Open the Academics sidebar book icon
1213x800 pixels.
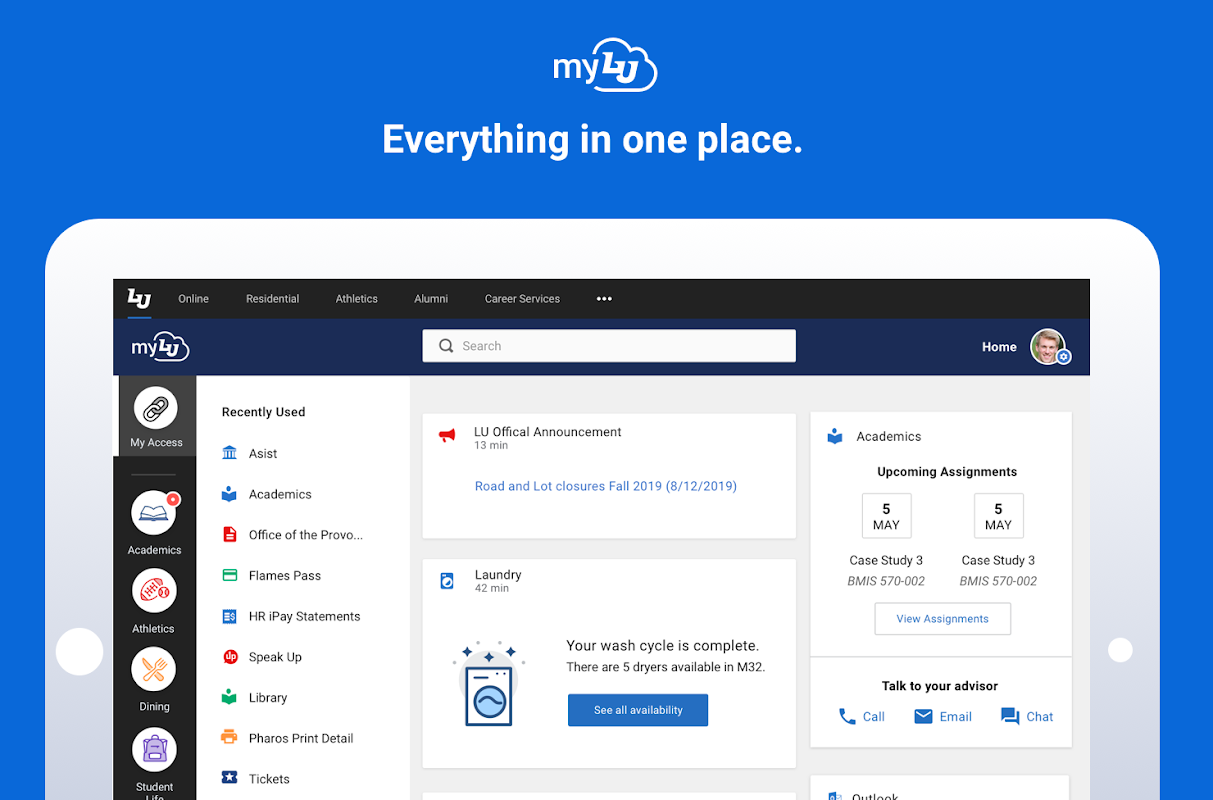click(x=154, y=514)
